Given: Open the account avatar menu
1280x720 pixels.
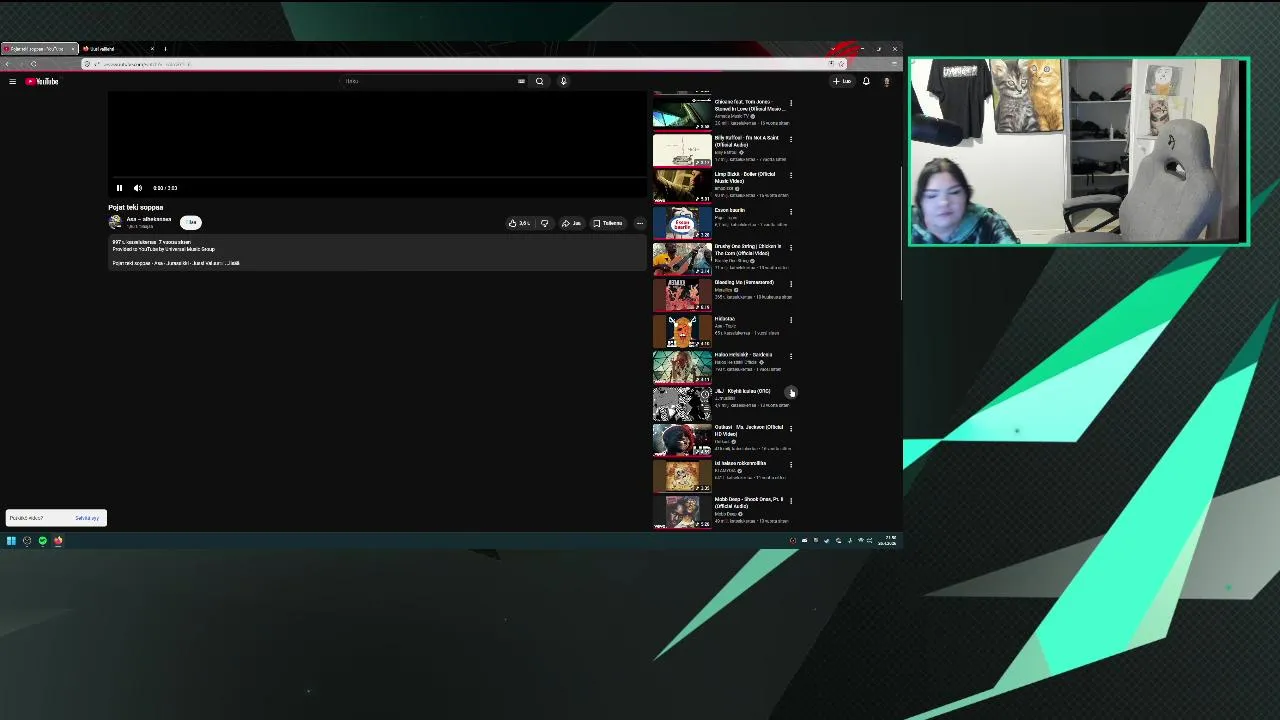Looking at the screenshot, I should click(x=886, y=81).
